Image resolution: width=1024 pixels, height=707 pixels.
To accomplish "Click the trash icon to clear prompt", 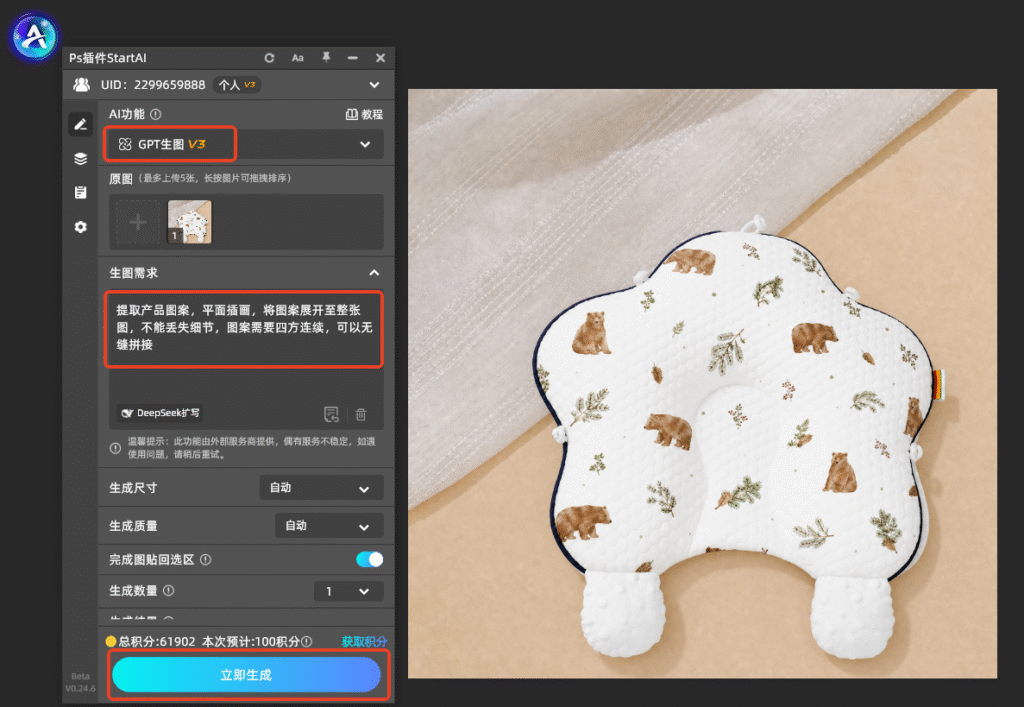I will click(x=360, y=415).
